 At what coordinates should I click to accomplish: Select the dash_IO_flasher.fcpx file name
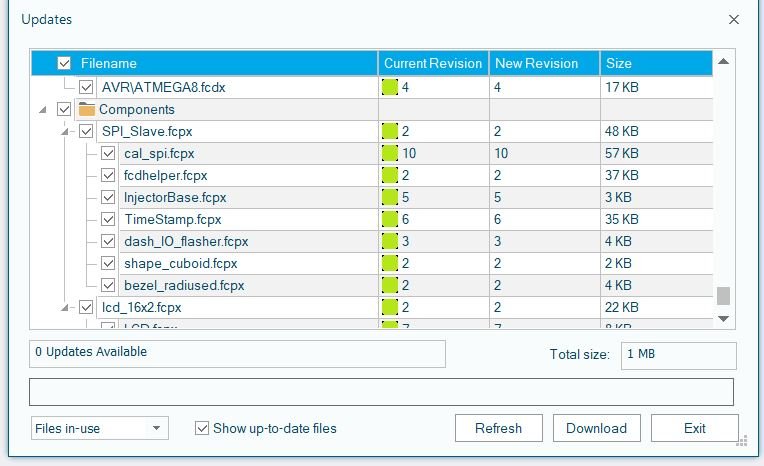coord(186,241)
